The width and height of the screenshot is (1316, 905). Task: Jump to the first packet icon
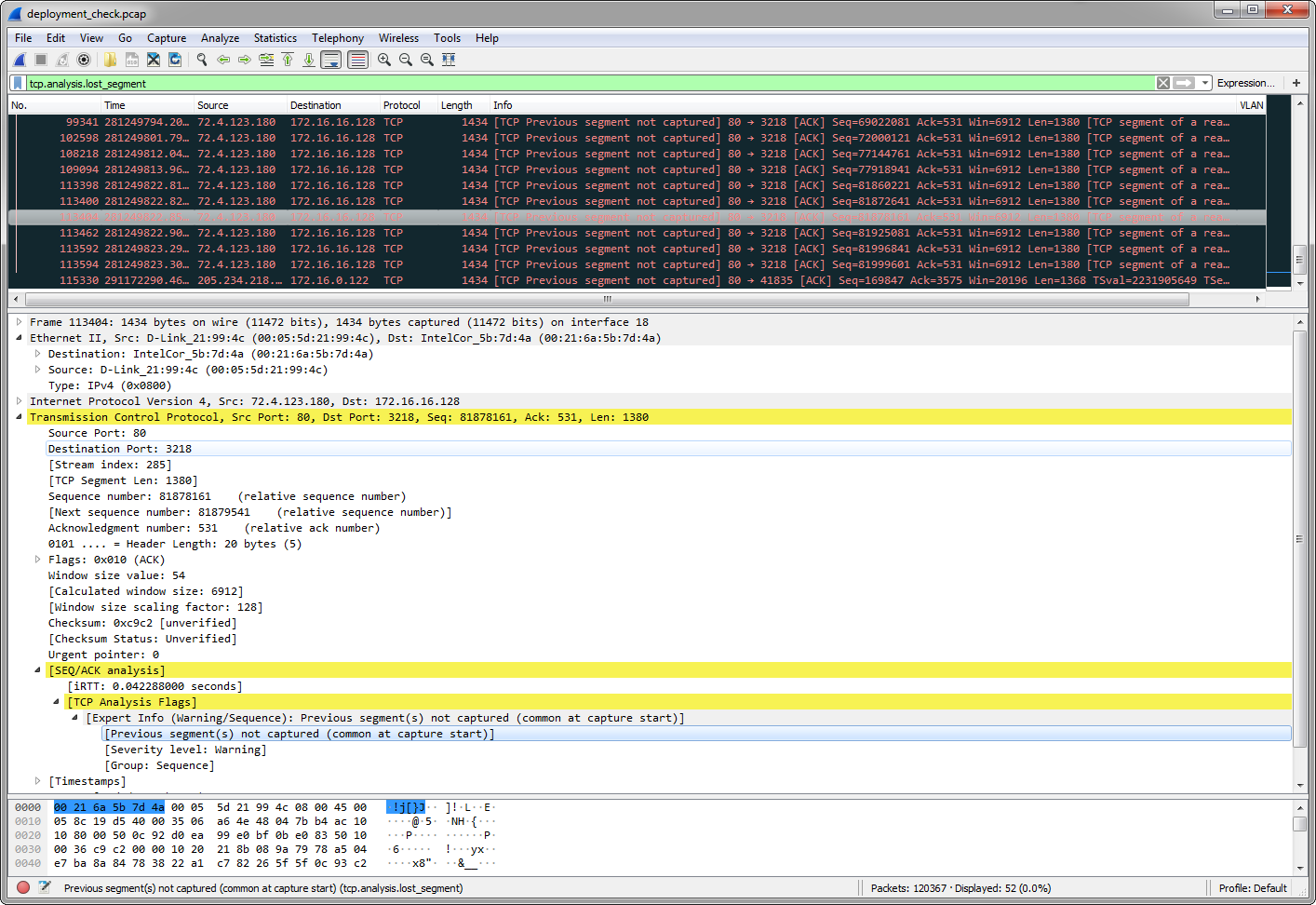(288, 60)
